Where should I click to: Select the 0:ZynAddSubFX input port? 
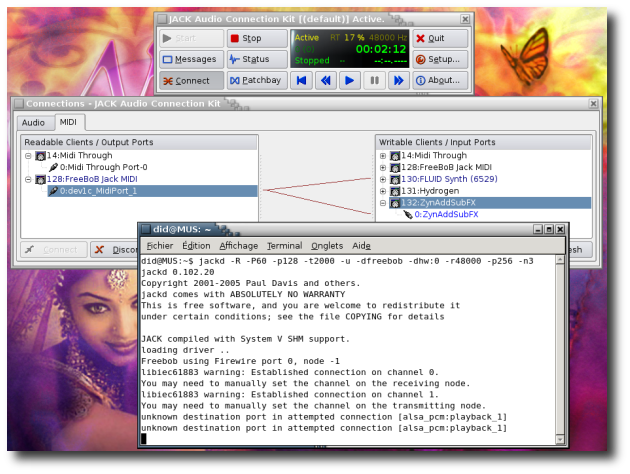coord(446,215)
